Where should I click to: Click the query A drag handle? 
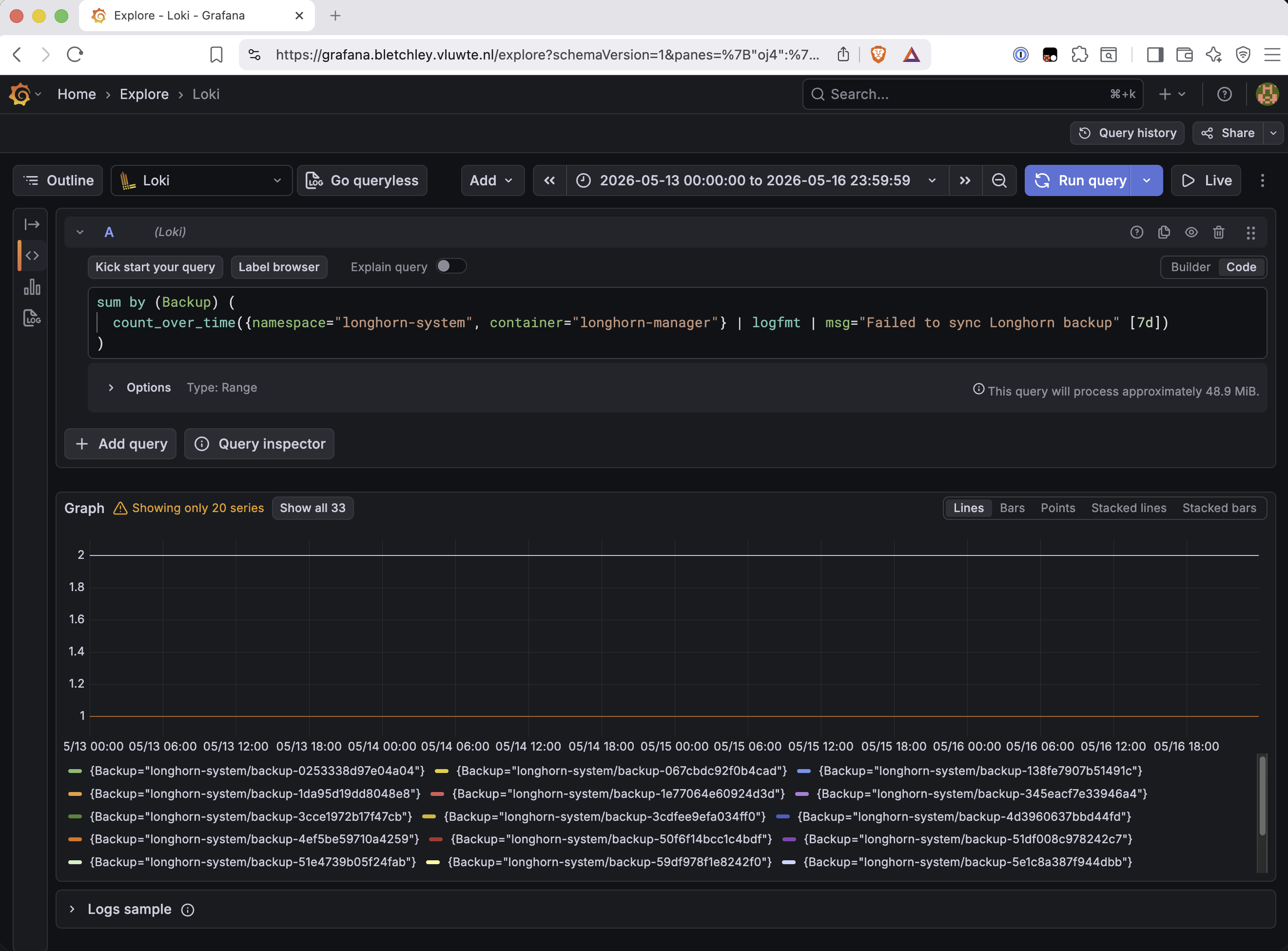click(x=1250, y=233)
